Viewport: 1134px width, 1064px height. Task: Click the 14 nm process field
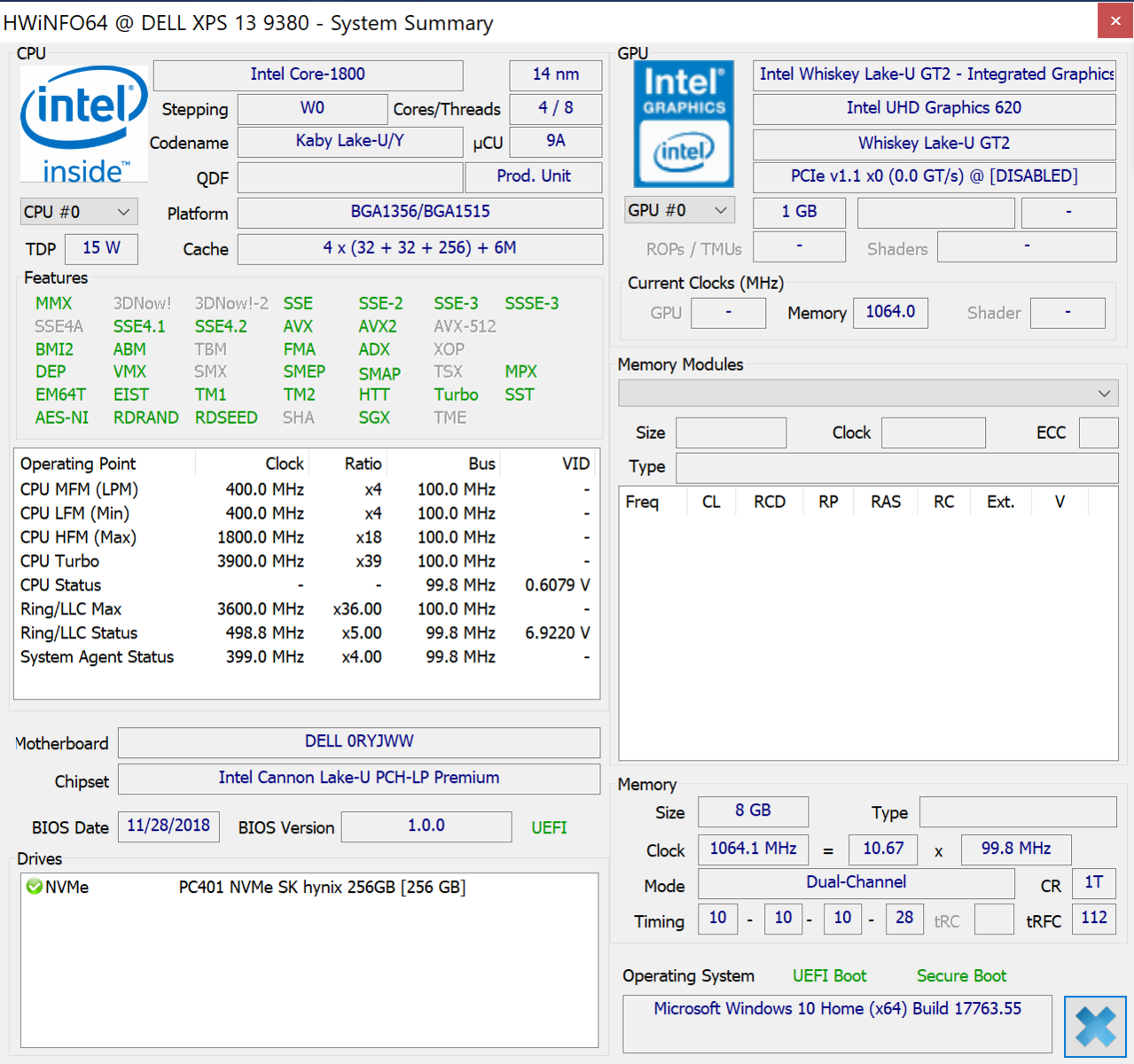pyautogui.click(x=556, y=74)
